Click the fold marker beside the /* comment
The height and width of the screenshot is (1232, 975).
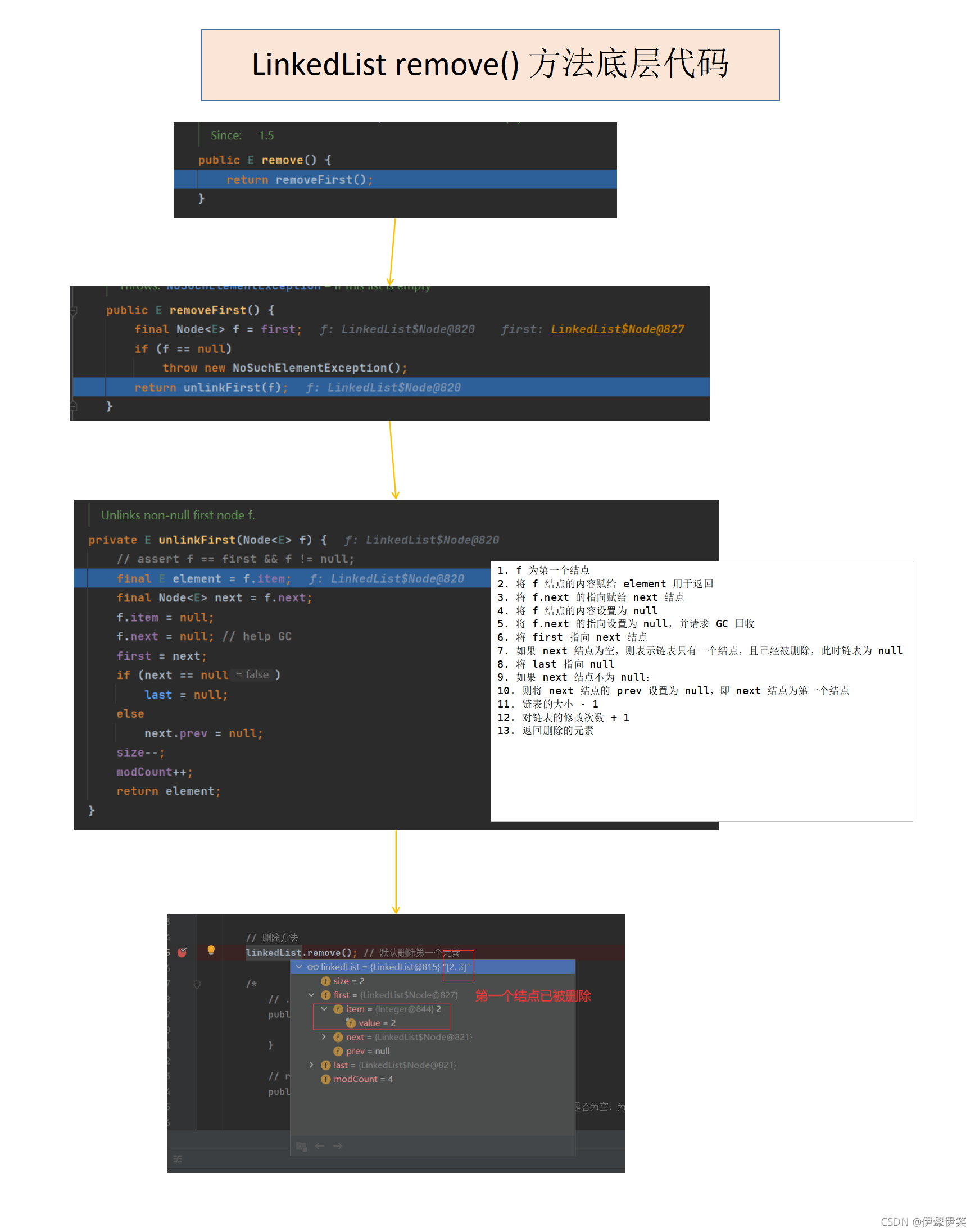pyautogui.click(x=197, y=984)
